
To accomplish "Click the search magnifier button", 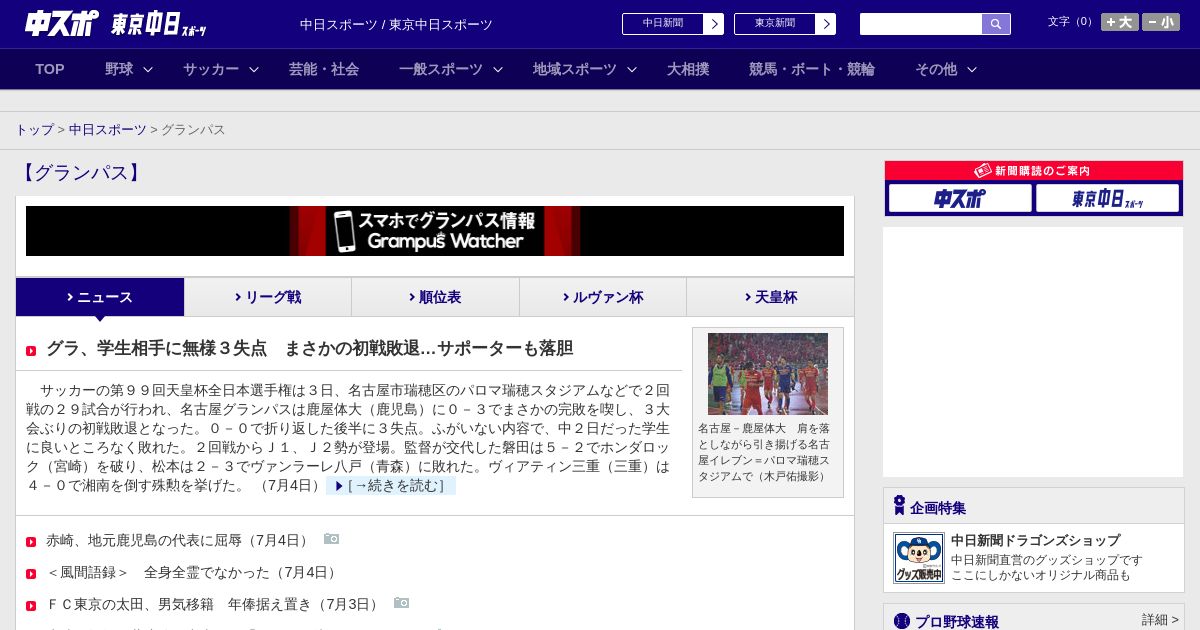I will click(x=996, y=24).
